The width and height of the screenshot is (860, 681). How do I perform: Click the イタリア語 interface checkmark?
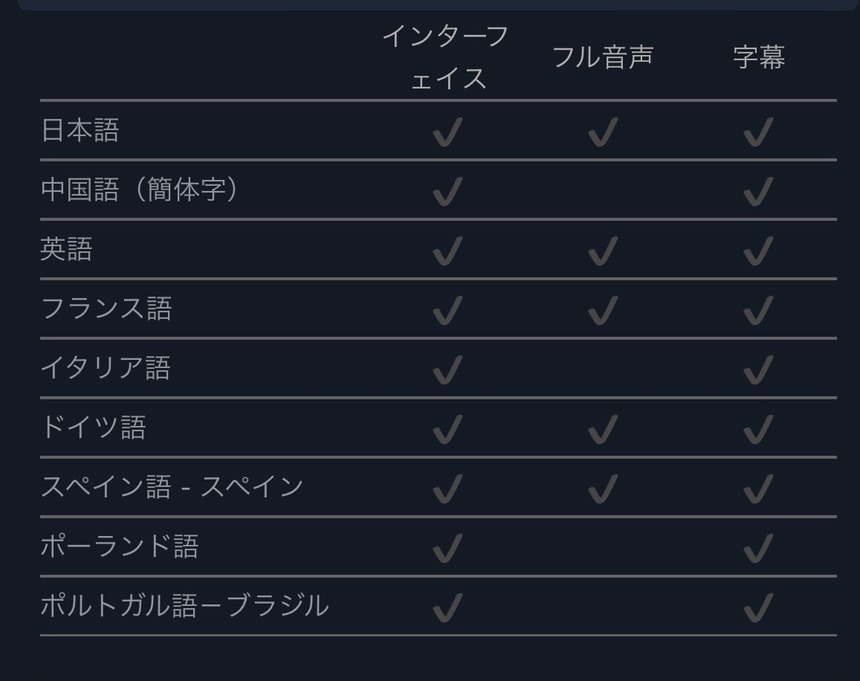point(448,370)
